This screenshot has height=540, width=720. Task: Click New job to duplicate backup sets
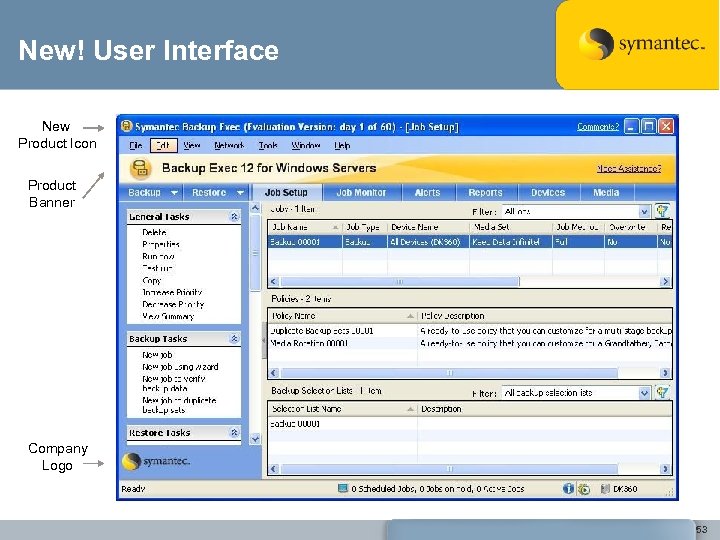179,405
